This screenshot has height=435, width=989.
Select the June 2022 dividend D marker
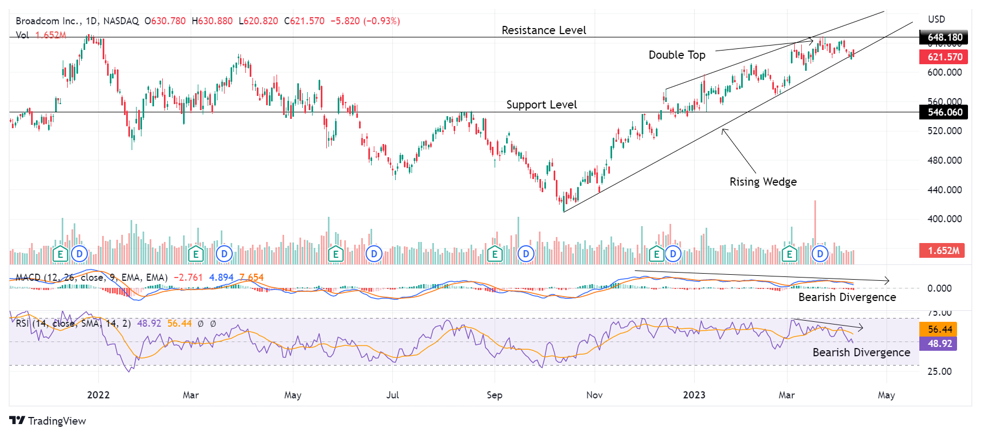374,253
